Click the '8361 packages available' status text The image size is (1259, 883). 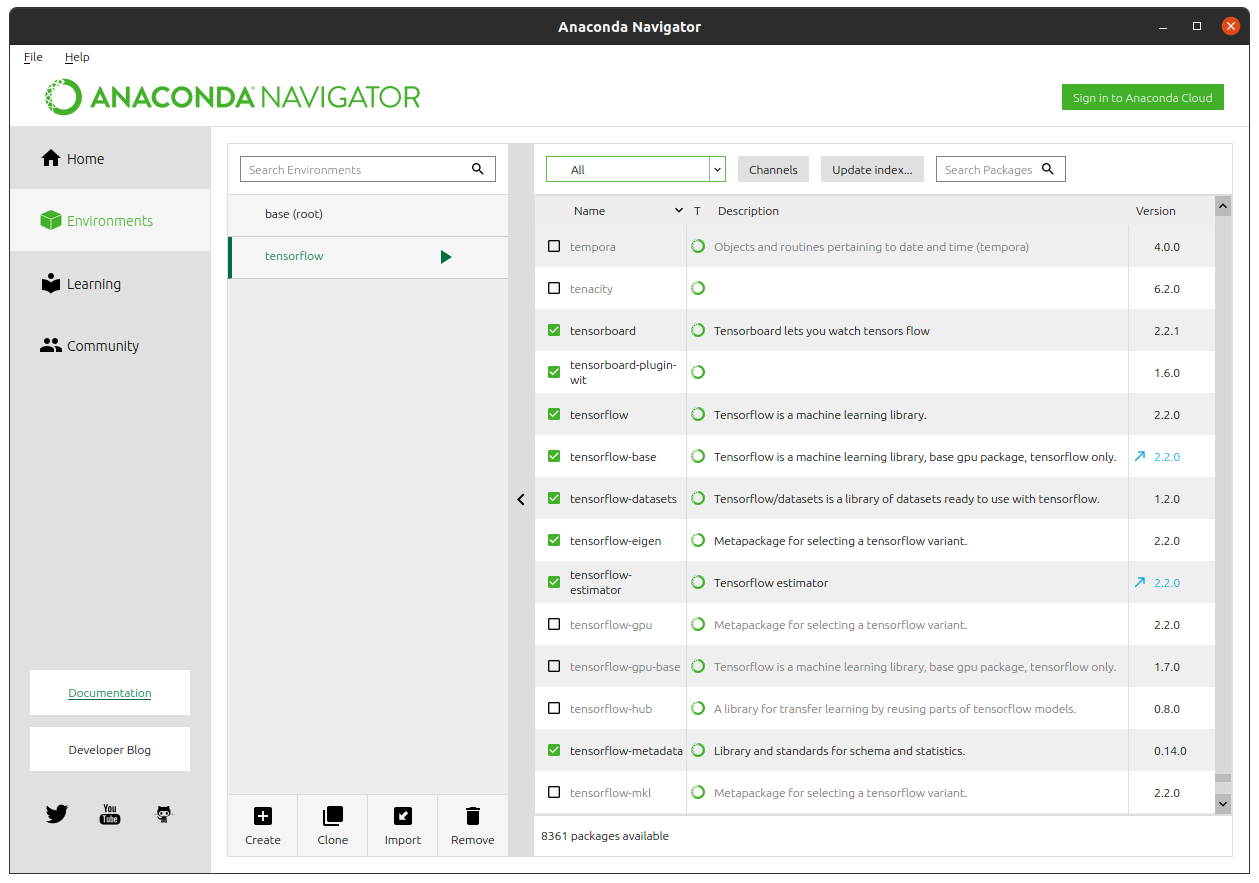[x=605, y=835]
